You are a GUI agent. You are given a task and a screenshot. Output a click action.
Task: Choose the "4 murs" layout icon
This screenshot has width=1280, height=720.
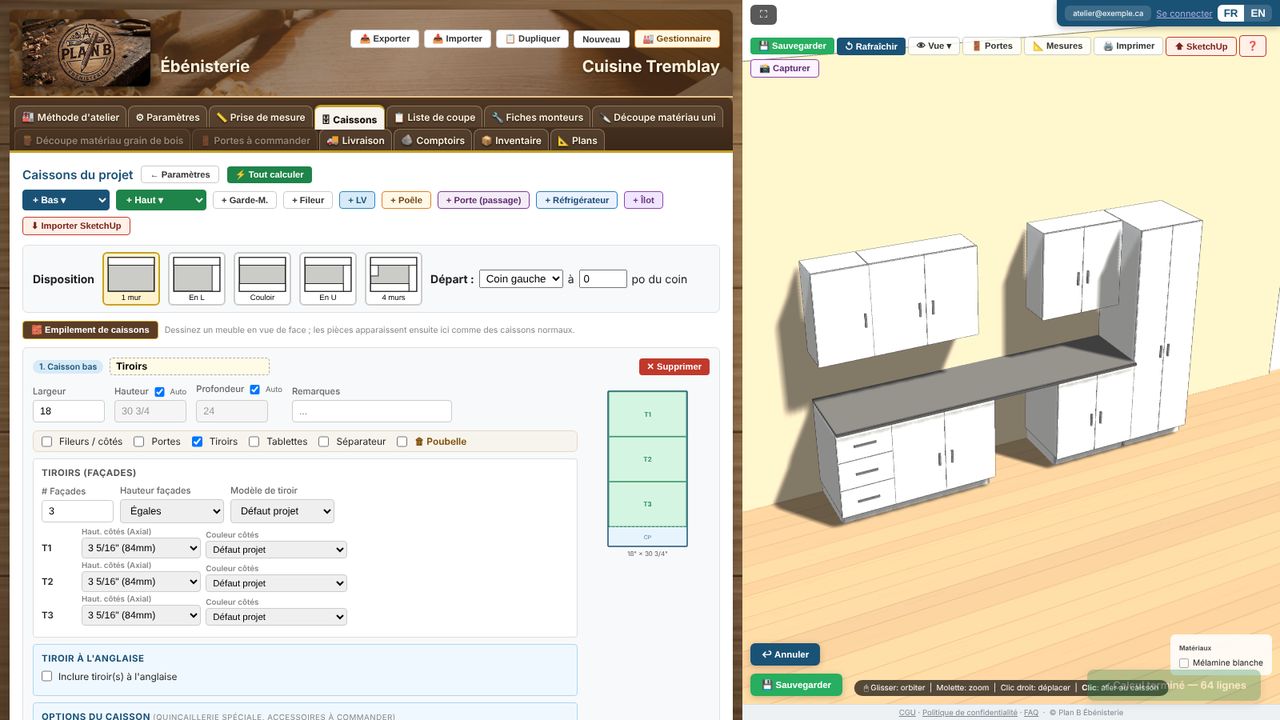(x=393, y=279)
